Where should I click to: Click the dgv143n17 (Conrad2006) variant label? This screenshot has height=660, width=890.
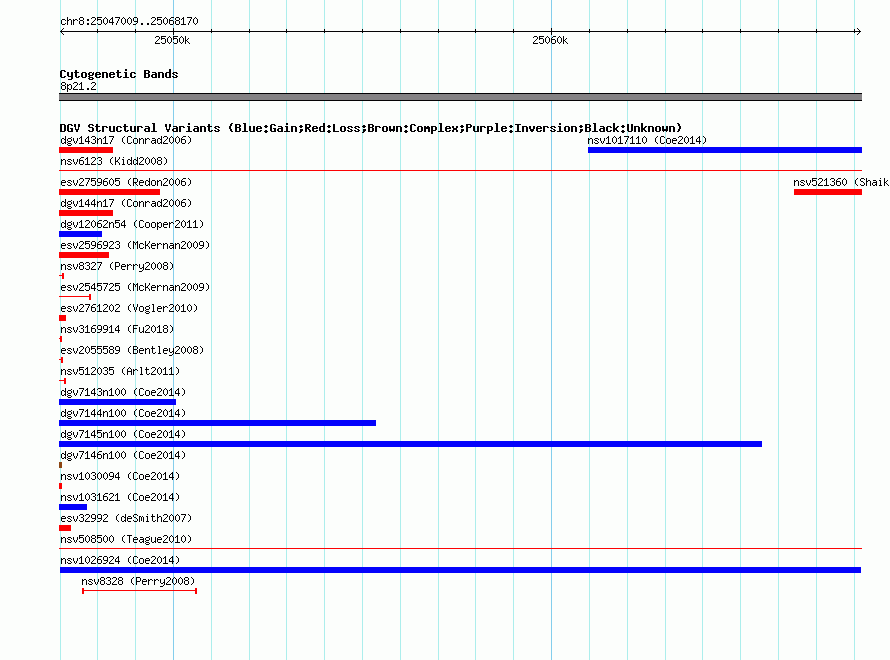click(126, 140)
